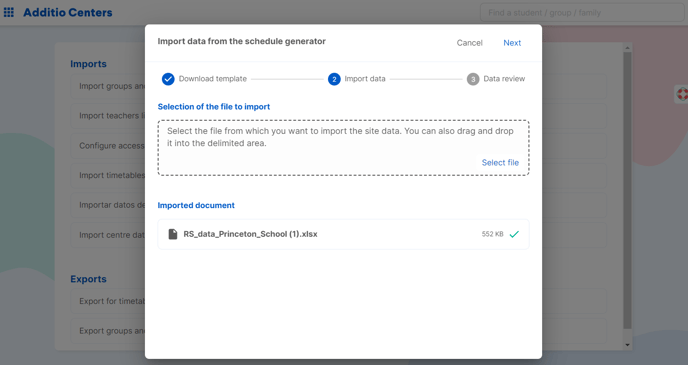The width and height of the screenshot is (688, 365).
Task: Open the apps grid icon beside Additio Centers
Action: click(9, 12)
